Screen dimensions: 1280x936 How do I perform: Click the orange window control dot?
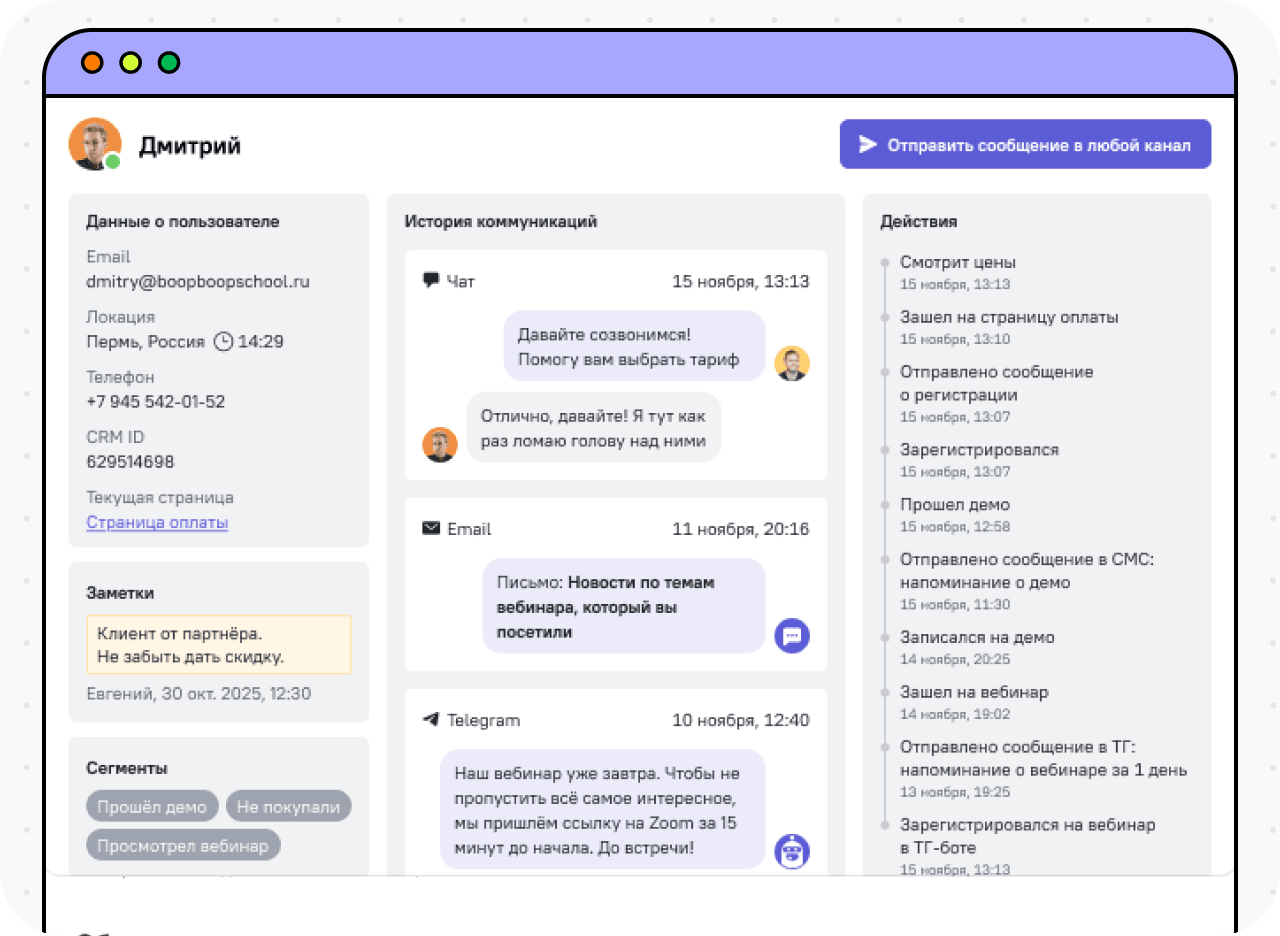tap(92, 62)
